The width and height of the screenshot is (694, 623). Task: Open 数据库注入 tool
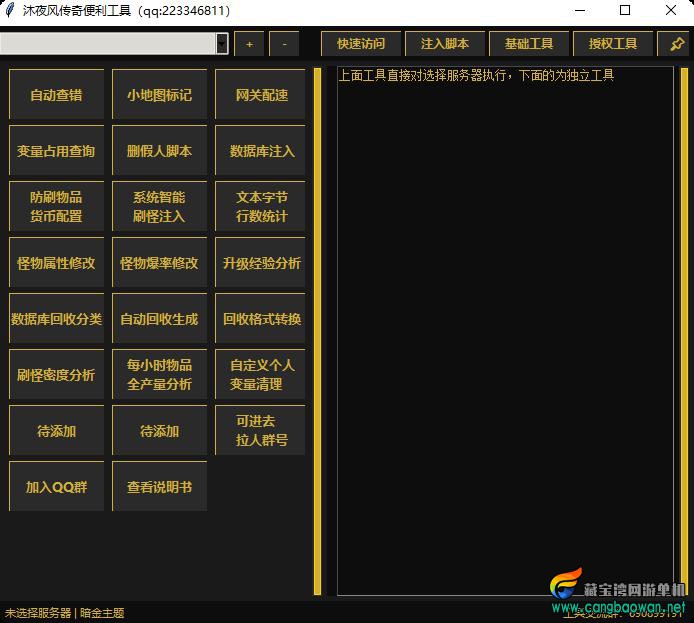[260, 150]
